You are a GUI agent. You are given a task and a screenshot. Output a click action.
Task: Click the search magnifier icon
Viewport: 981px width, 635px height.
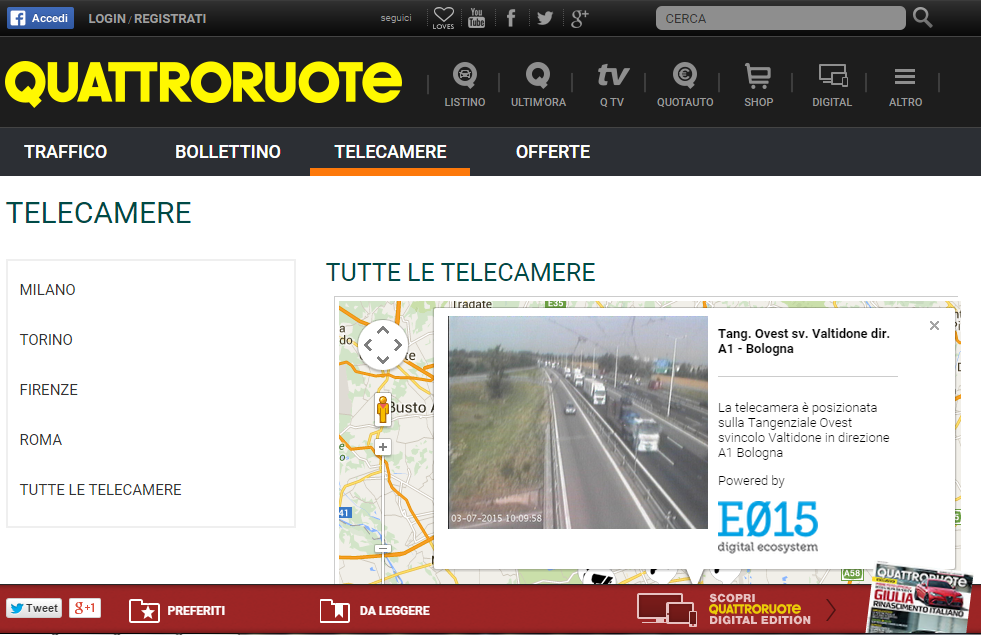pos(923,18)
